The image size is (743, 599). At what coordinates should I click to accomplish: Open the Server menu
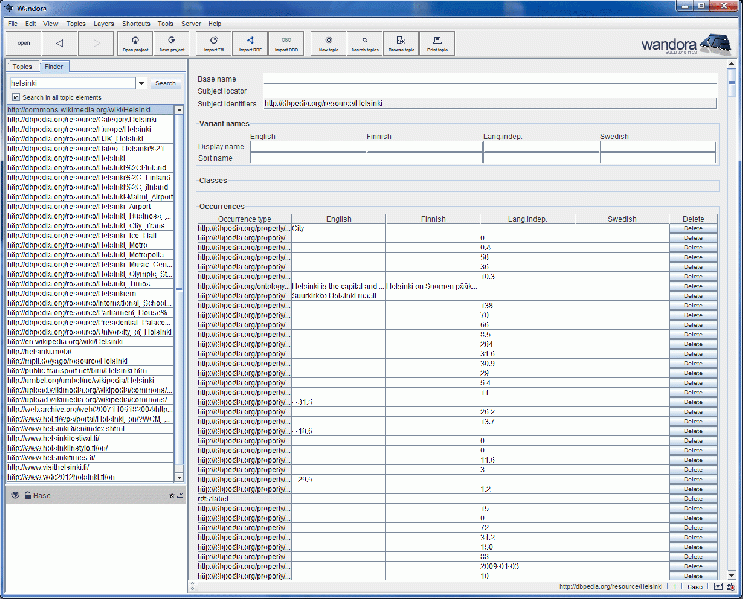[x=191, y=22]
